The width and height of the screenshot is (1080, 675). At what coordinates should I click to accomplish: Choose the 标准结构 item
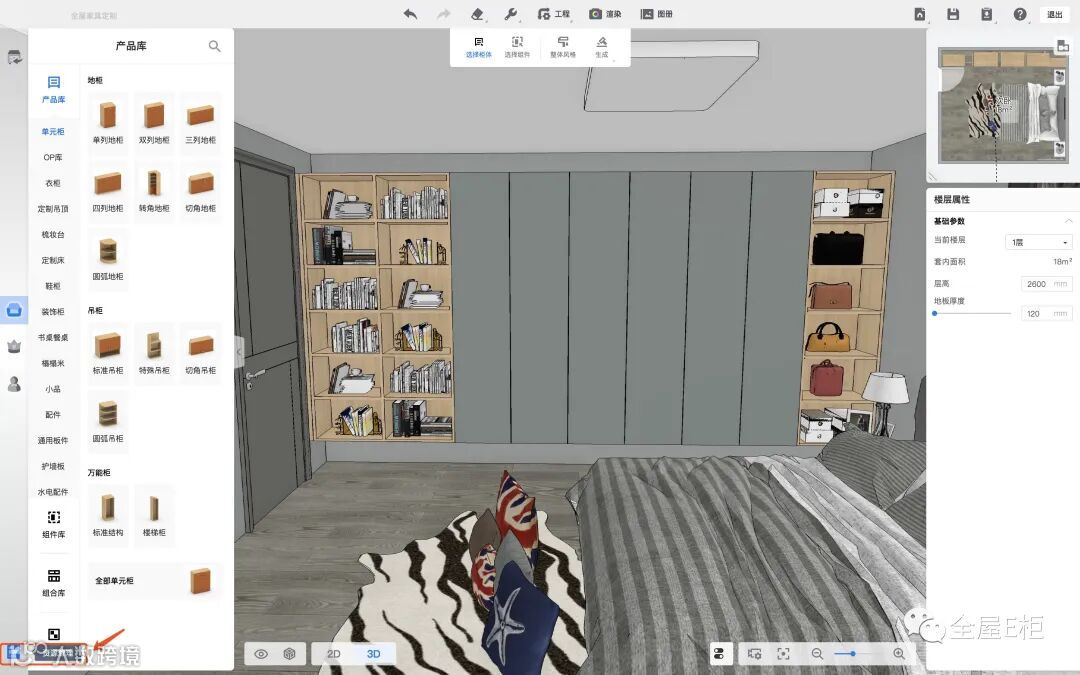108,515
